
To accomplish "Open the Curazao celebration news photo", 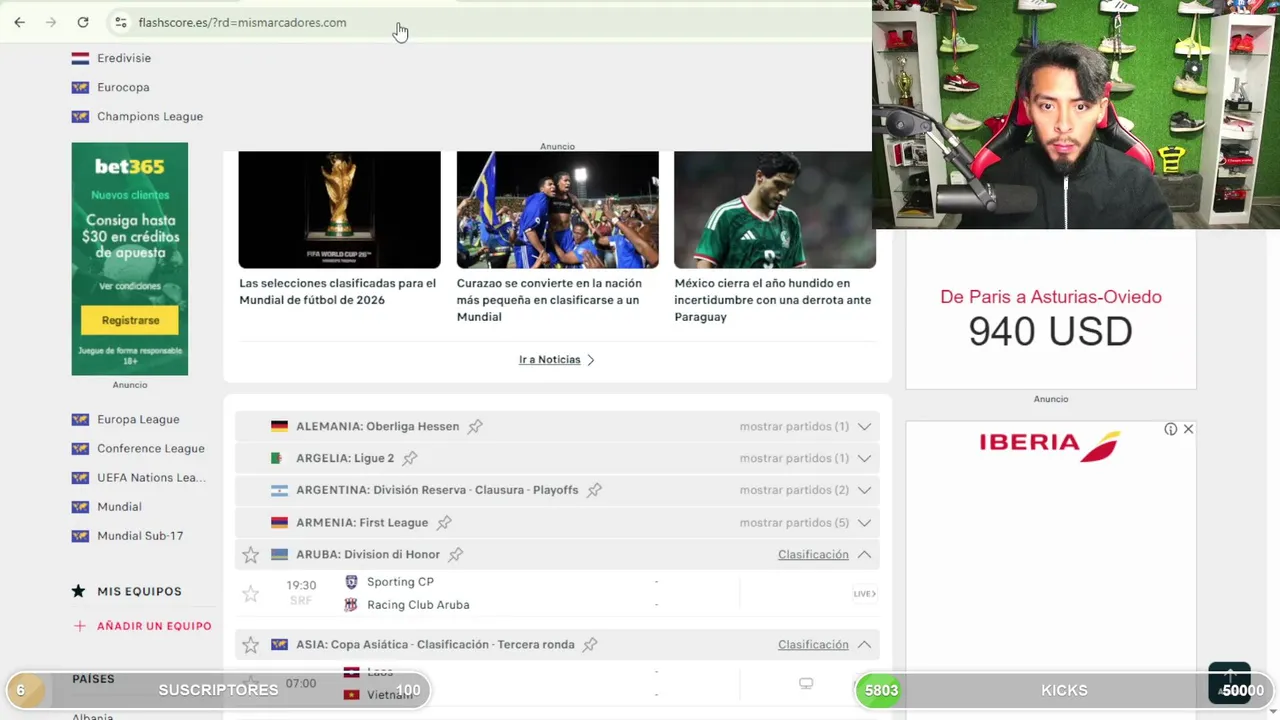I will (557, 210).
